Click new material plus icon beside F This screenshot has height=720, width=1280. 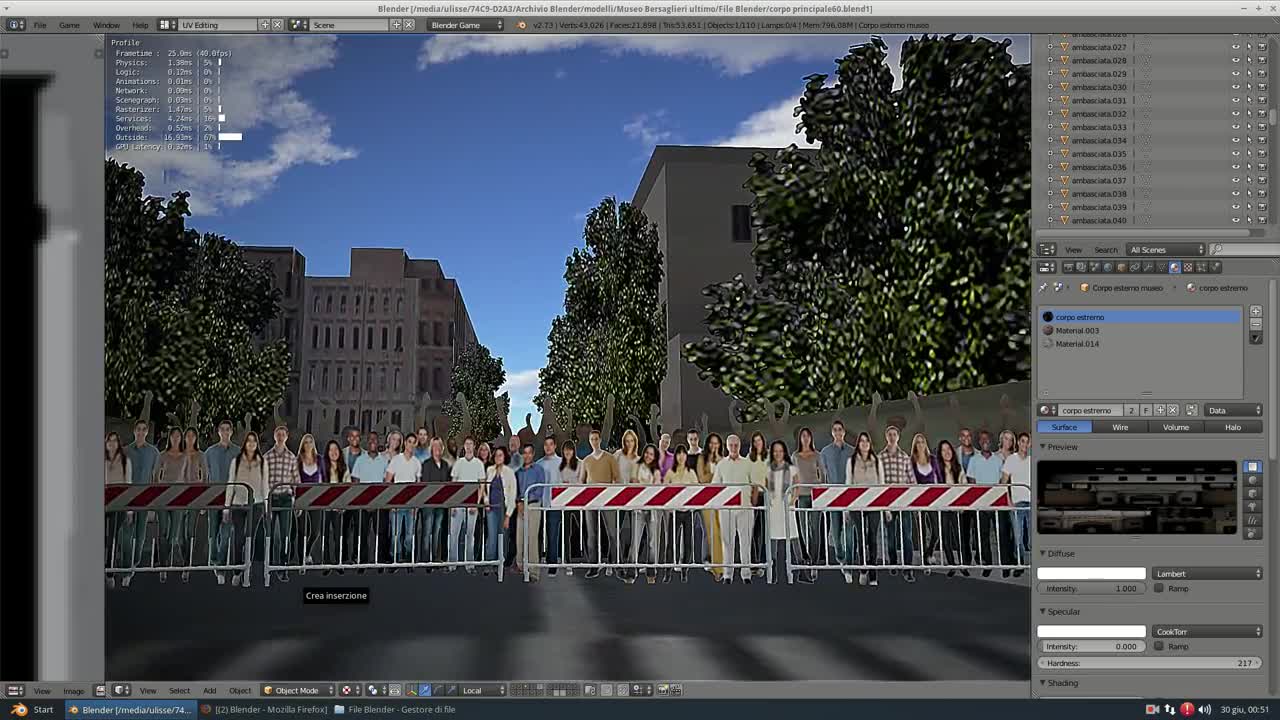[x=1160, y=410]
